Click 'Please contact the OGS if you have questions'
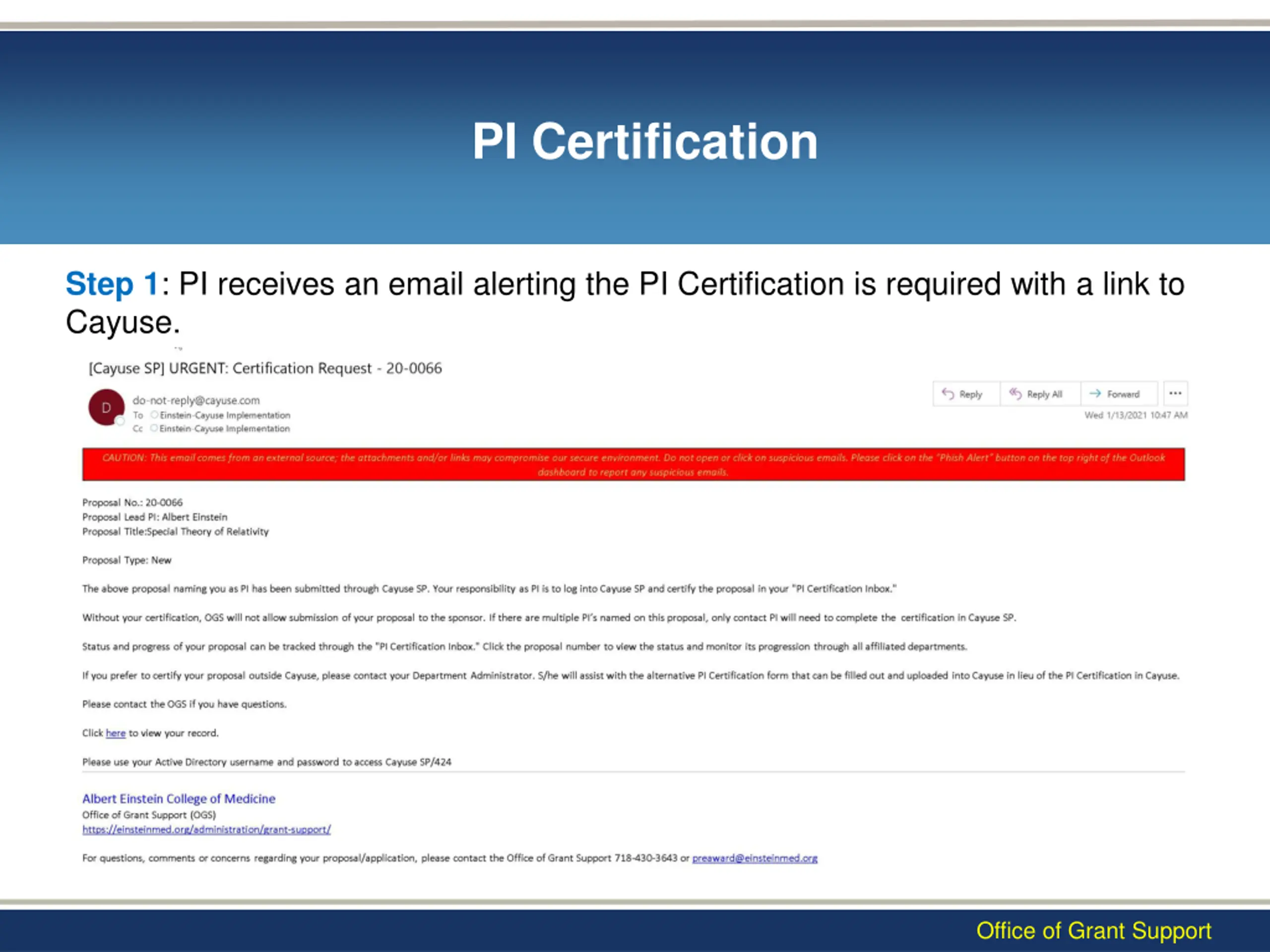The width and height of the screenshot is (1270, 952). 184,704
